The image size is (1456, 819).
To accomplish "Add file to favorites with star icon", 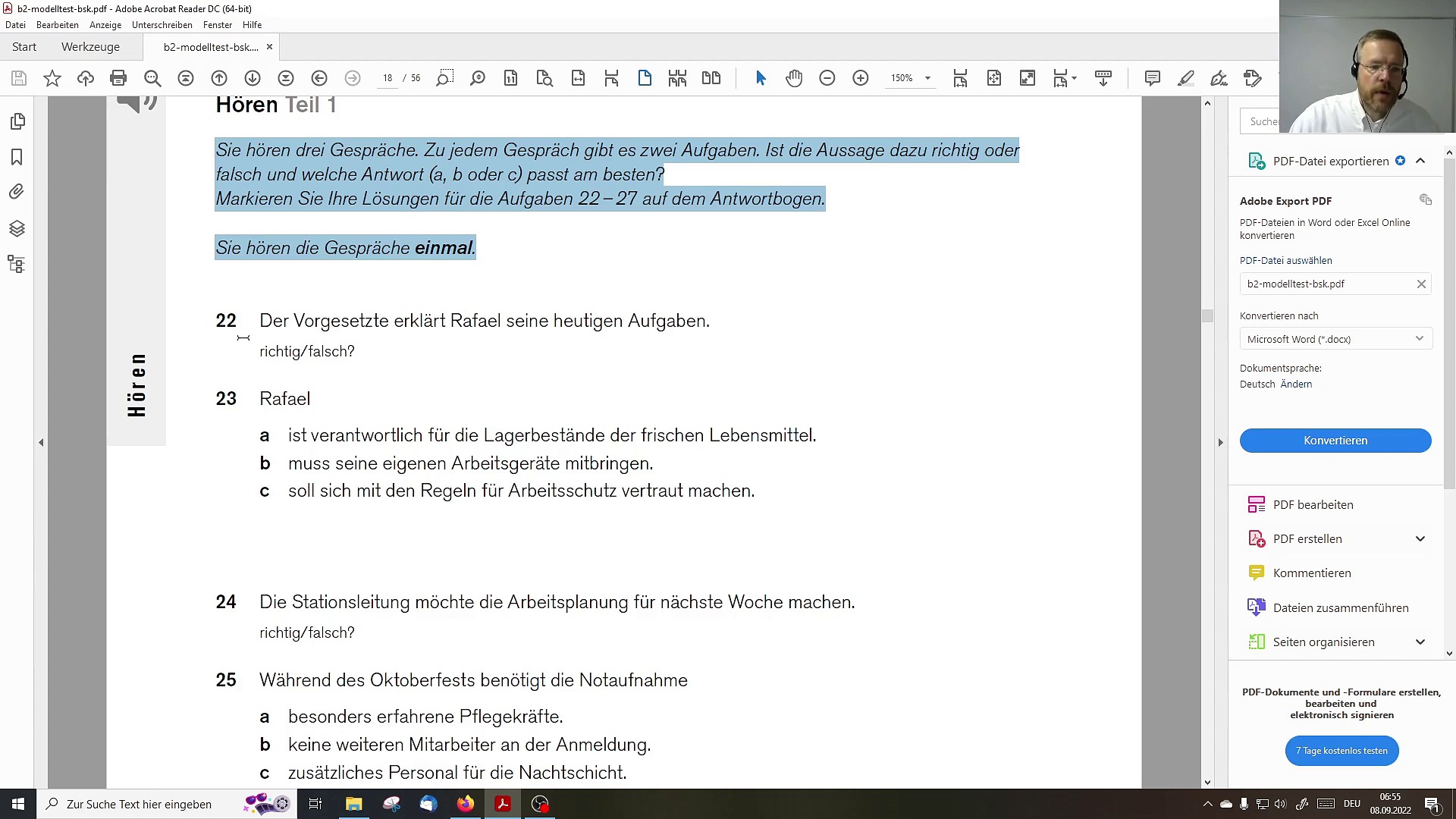I will click(x=52, y=78).
